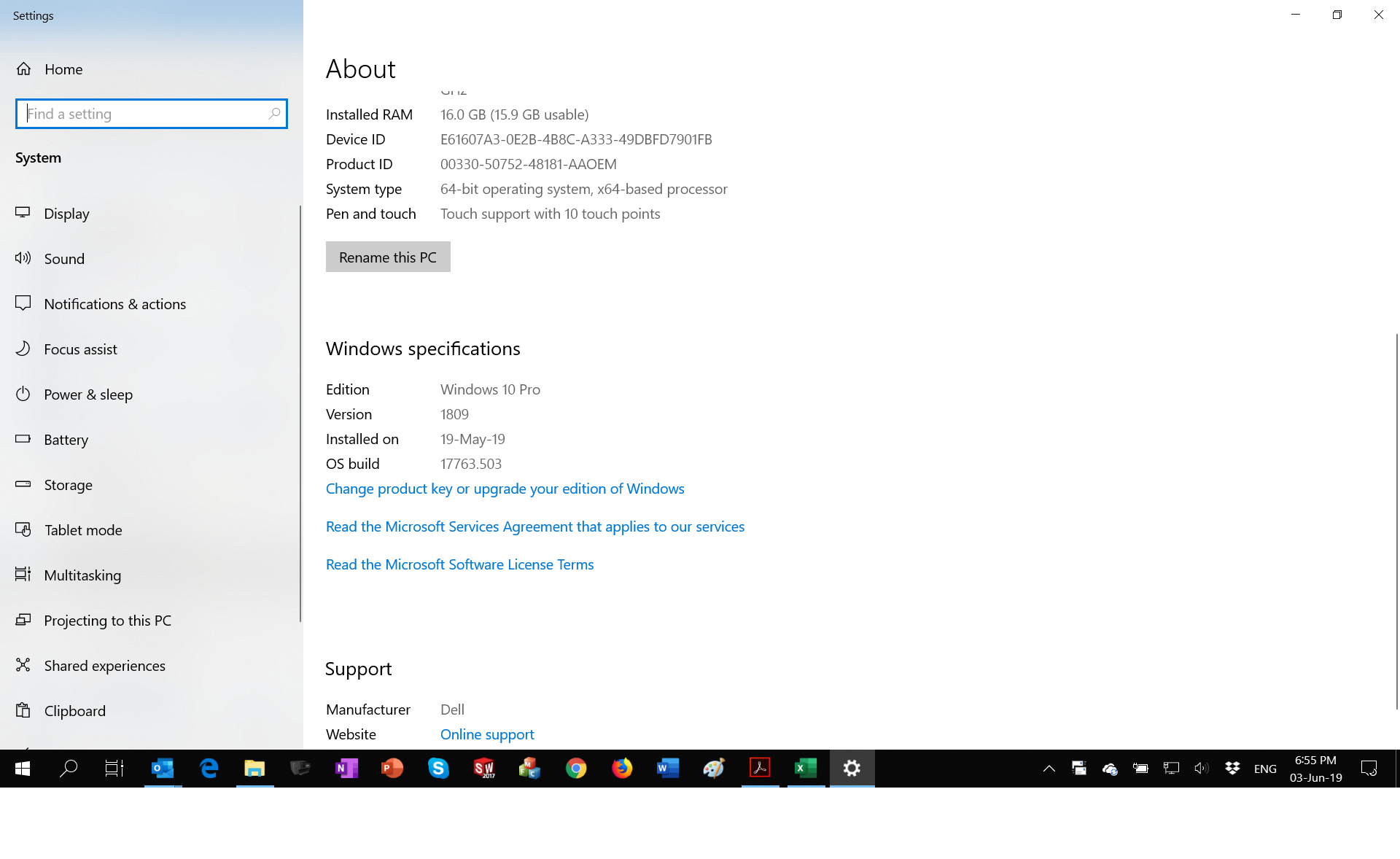Open the clock and date flyout
This screenshot has height=859, width=1400.
point(1315,769)
